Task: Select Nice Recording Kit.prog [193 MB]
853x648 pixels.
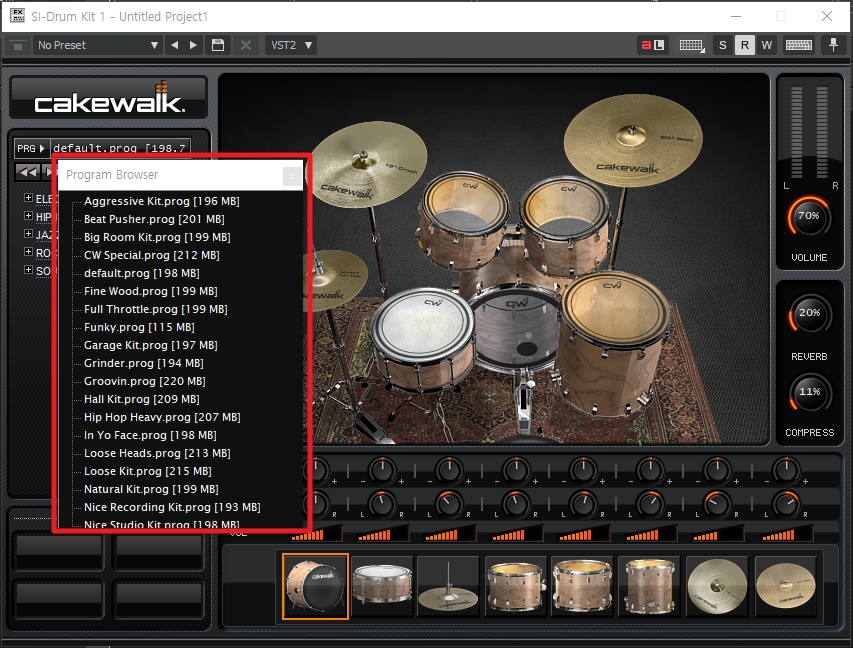Action: [x=172, y=507]
